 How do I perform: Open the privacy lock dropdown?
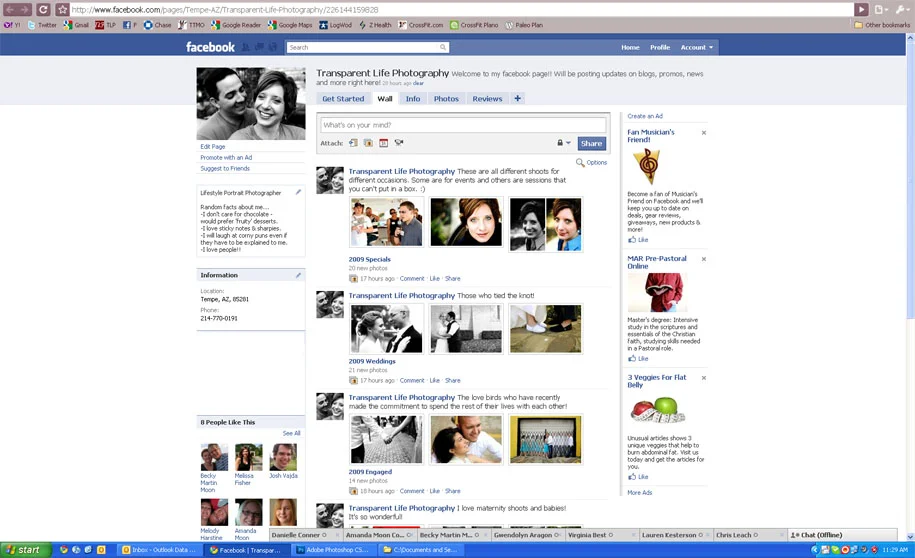click(x=563, y=143)
